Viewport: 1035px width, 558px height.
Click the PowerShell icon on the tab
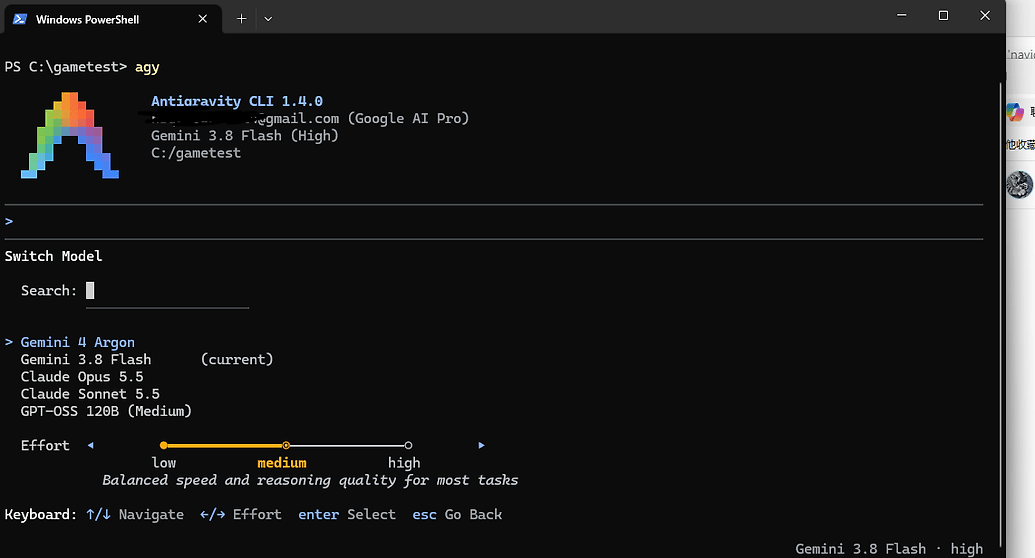pyautogui.click(x=20, y=19)
